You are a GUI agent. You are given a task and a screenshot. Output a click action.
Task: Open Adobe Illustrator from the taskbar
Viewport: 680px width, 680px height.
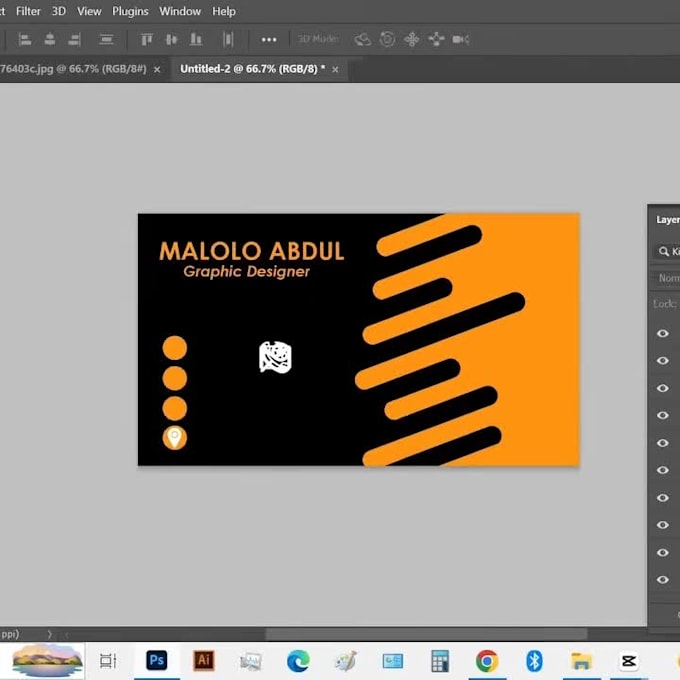pos(204,660)
